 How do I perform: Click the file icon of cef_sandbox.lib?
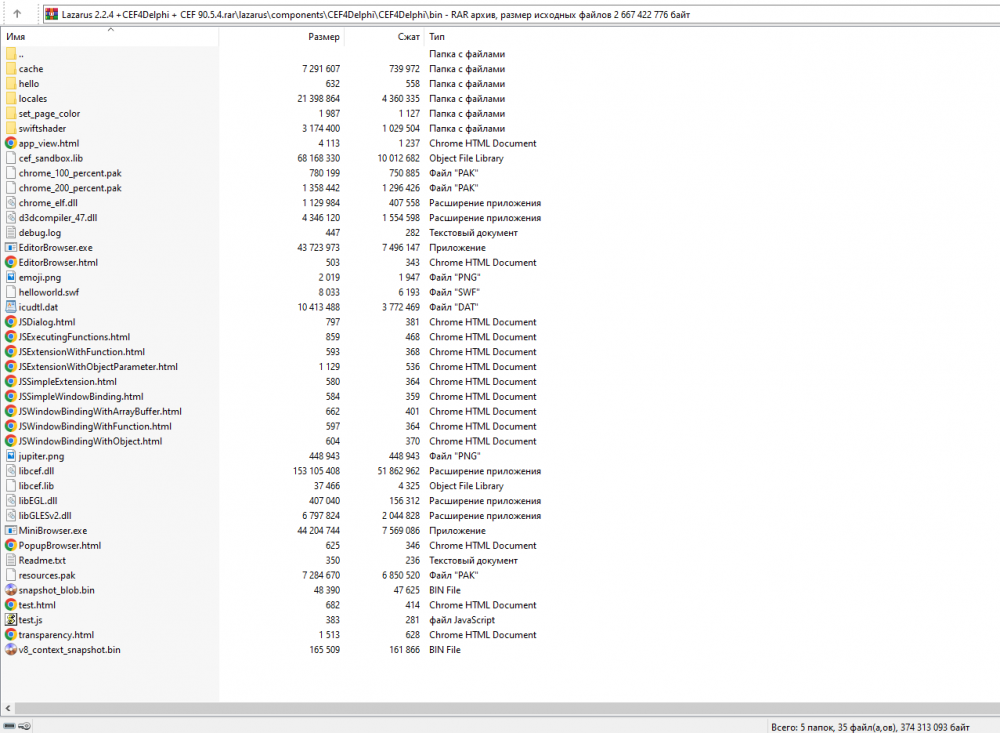(x=11, y=158)
